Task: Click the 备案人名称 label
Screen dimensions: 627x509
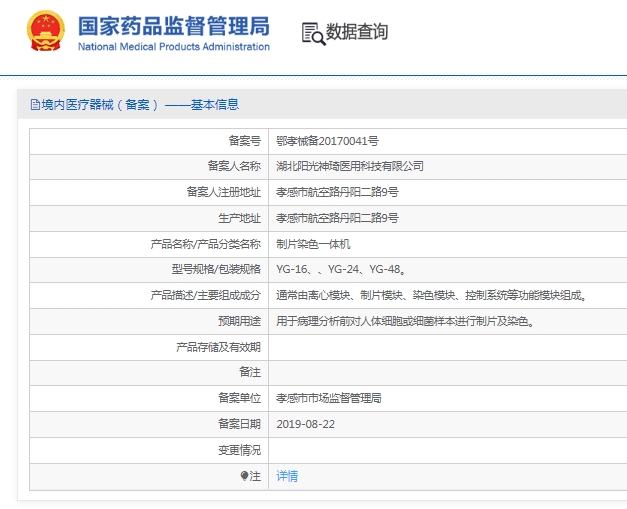Action: (234, 166)
